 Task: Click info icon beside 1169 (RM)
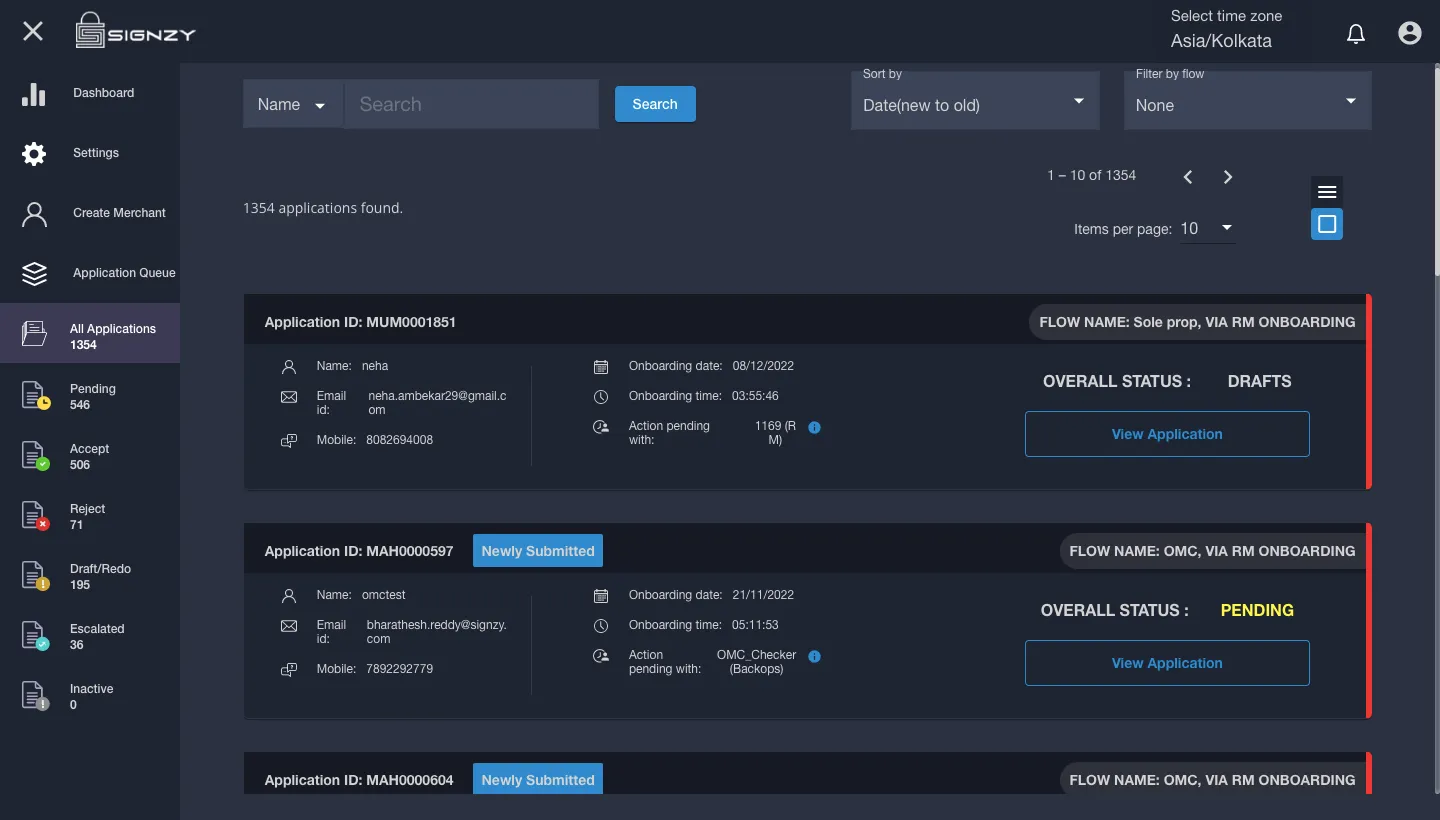point(814,427)
